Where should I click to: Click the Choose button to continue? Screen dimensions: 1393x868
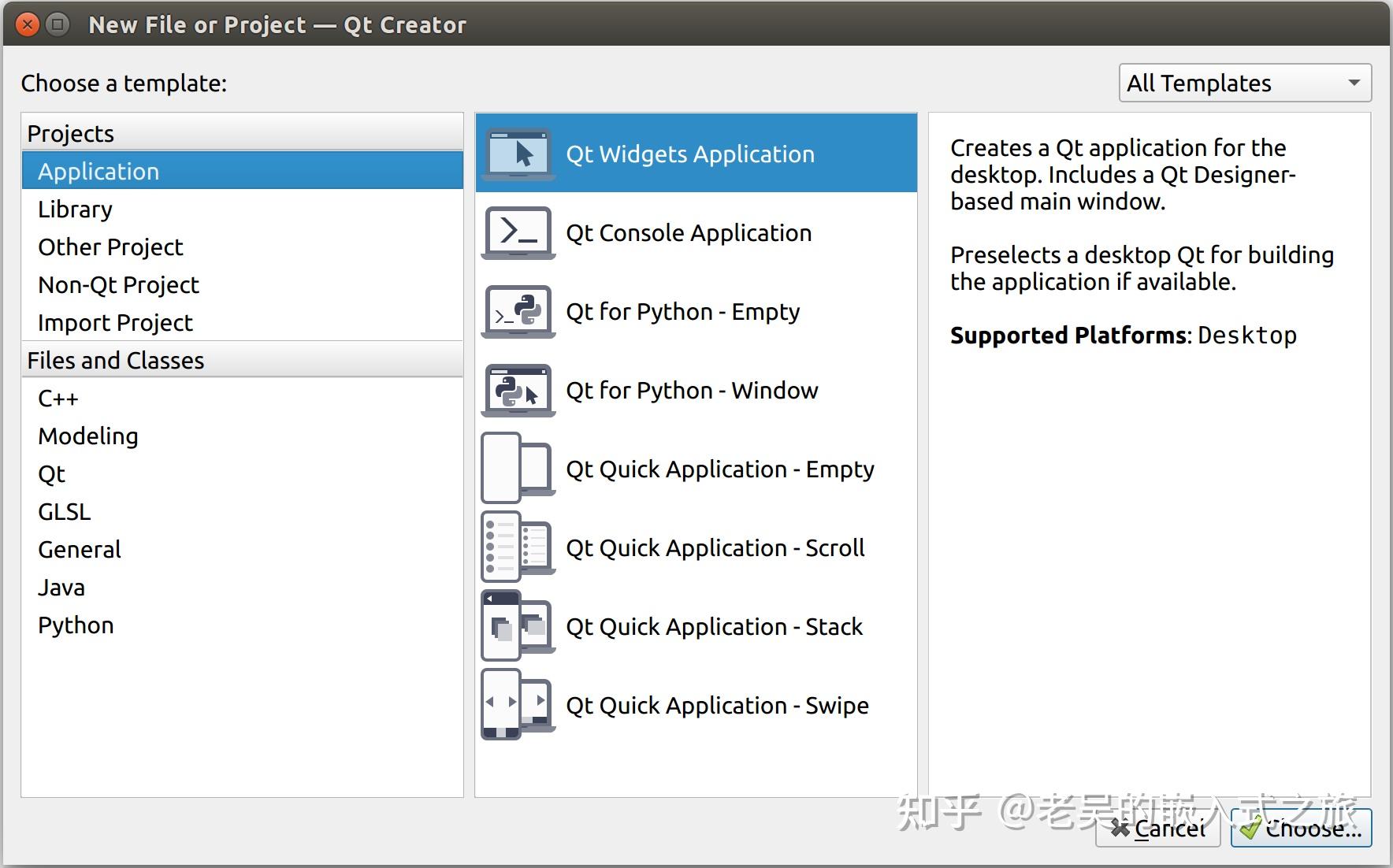point(1301,828)
